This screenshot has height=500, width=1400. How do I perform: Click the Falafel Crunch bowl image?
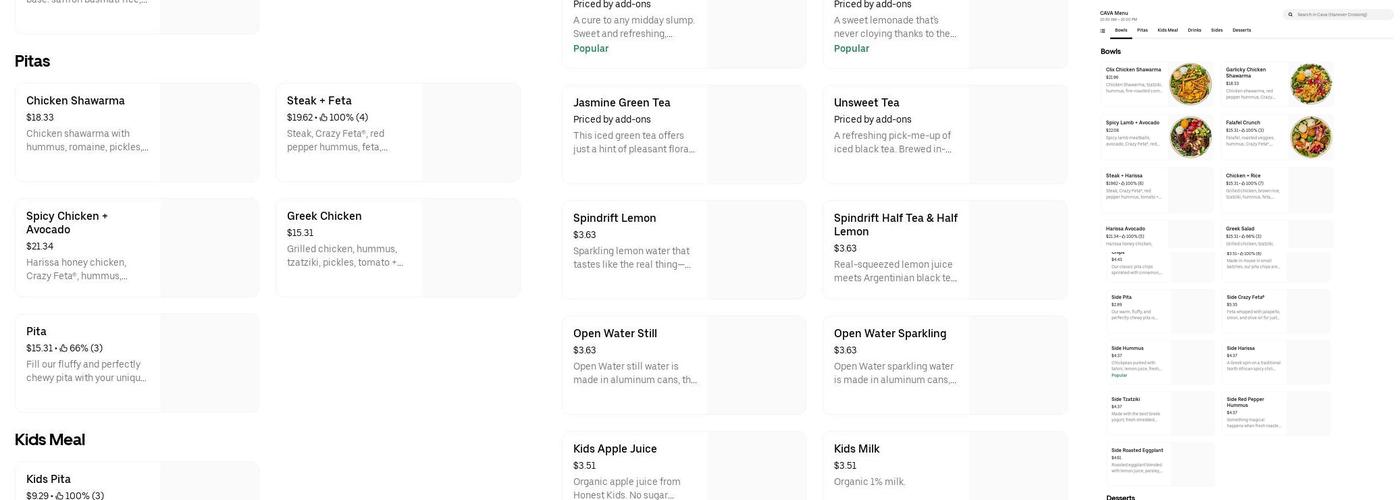1310,137
